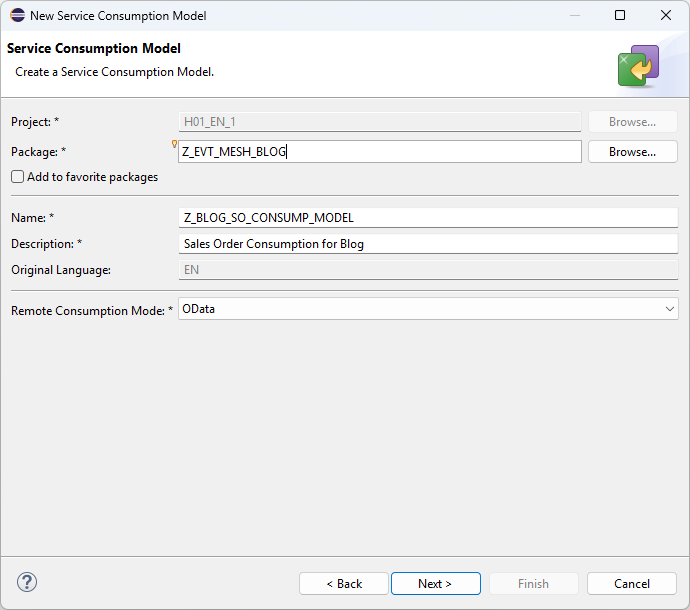This screenshot has width=690, height=610.
Task: Maximize the wizard dialog window
Action: pyautogui.click(x=620, y=16)
